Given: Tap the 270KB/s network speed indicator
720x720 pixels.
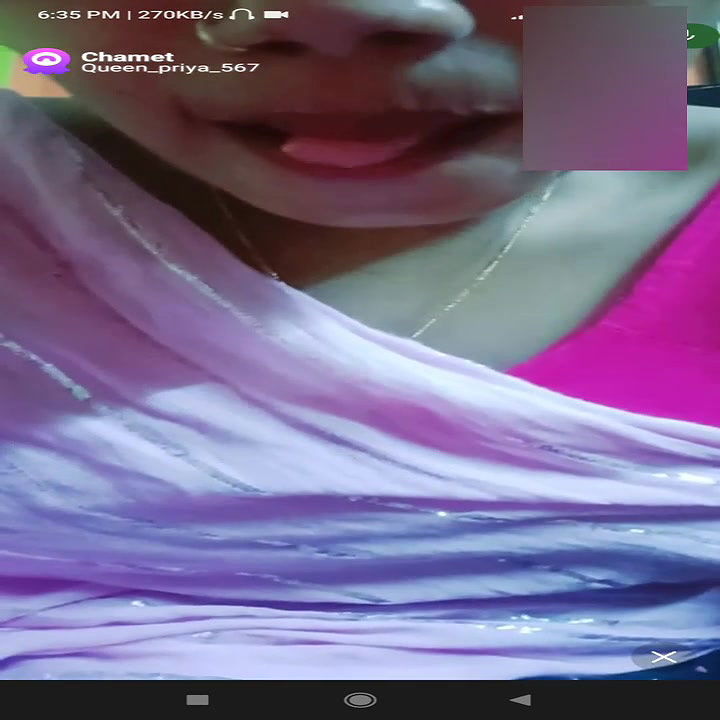Looking at the screenshot, I should [179, 15].
